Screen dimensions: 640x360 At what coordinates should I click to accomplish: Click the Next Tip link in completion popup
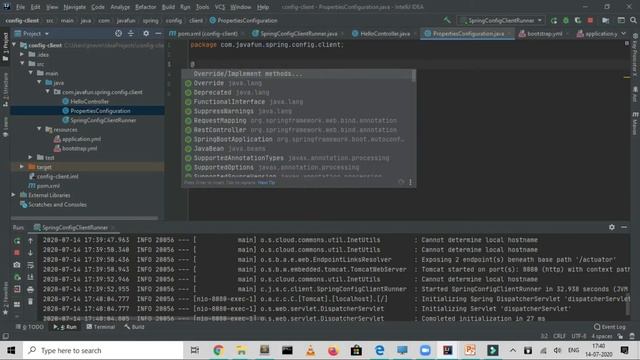coord(266,183)
